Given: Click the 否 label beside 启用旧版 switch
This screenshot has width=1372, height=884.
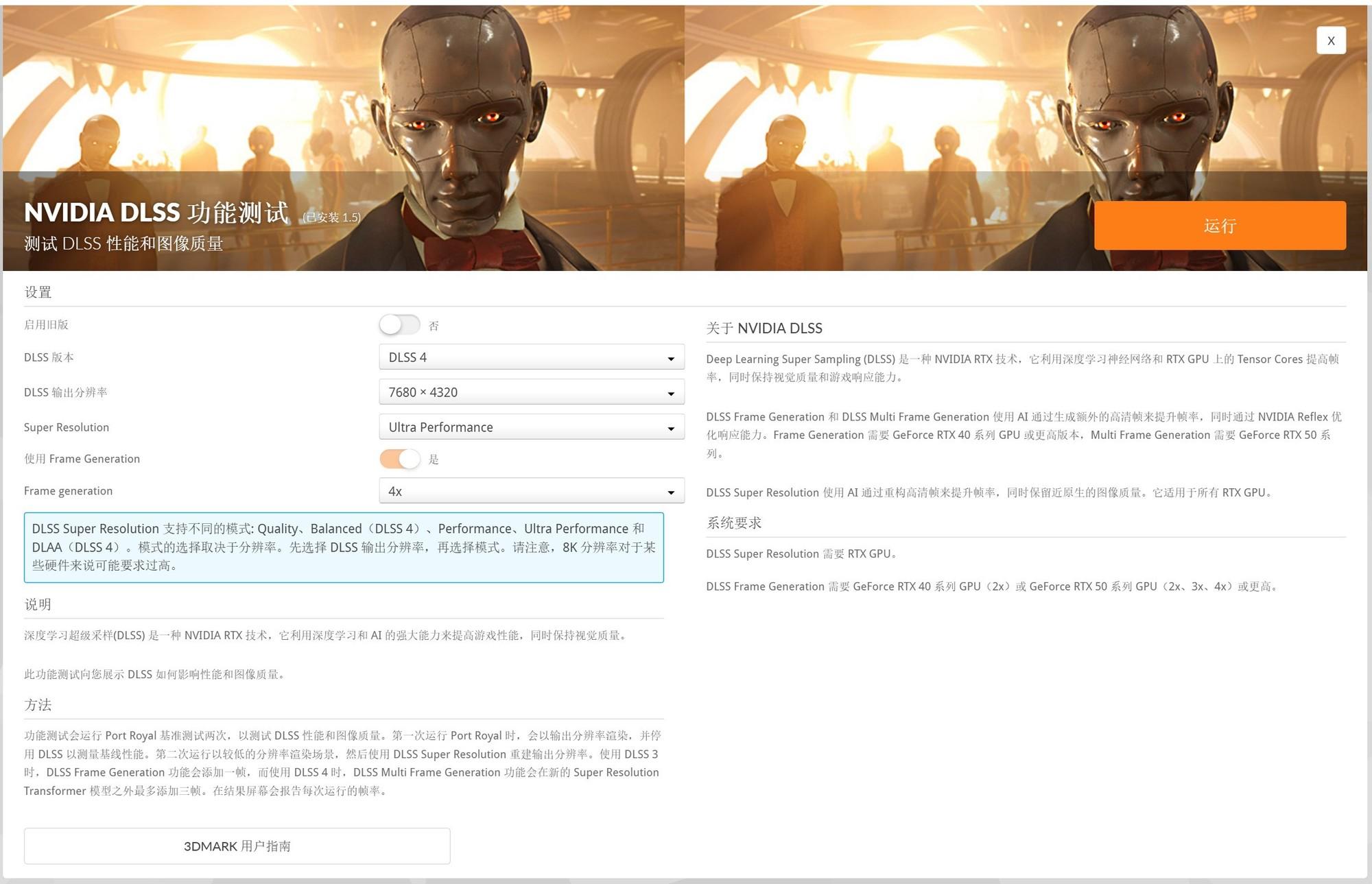Looking at the screenshot, I should 434,326.
